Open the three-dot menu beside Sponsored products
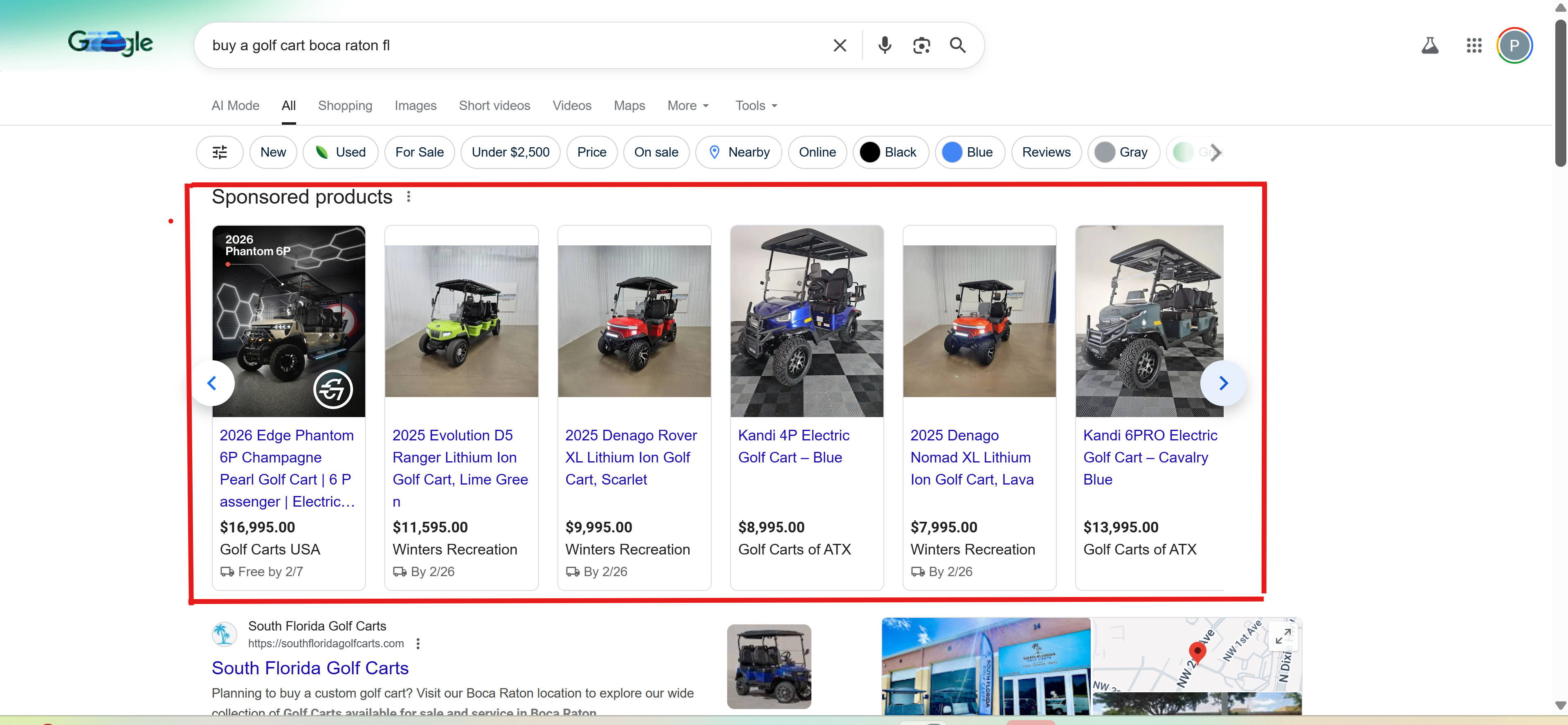1568x725 pixels. [x=409, y=196]
